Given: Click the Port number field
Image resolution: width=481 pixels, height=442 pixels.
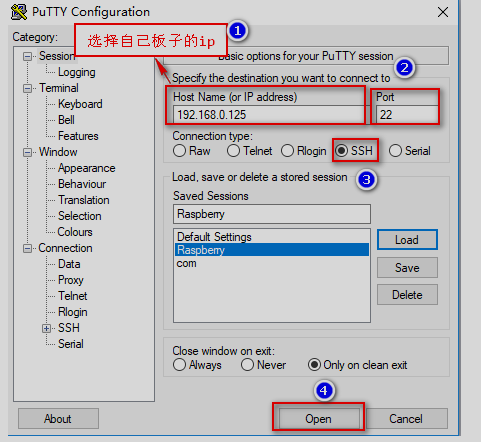Looking at the screenshot, I should pos(407,115).
